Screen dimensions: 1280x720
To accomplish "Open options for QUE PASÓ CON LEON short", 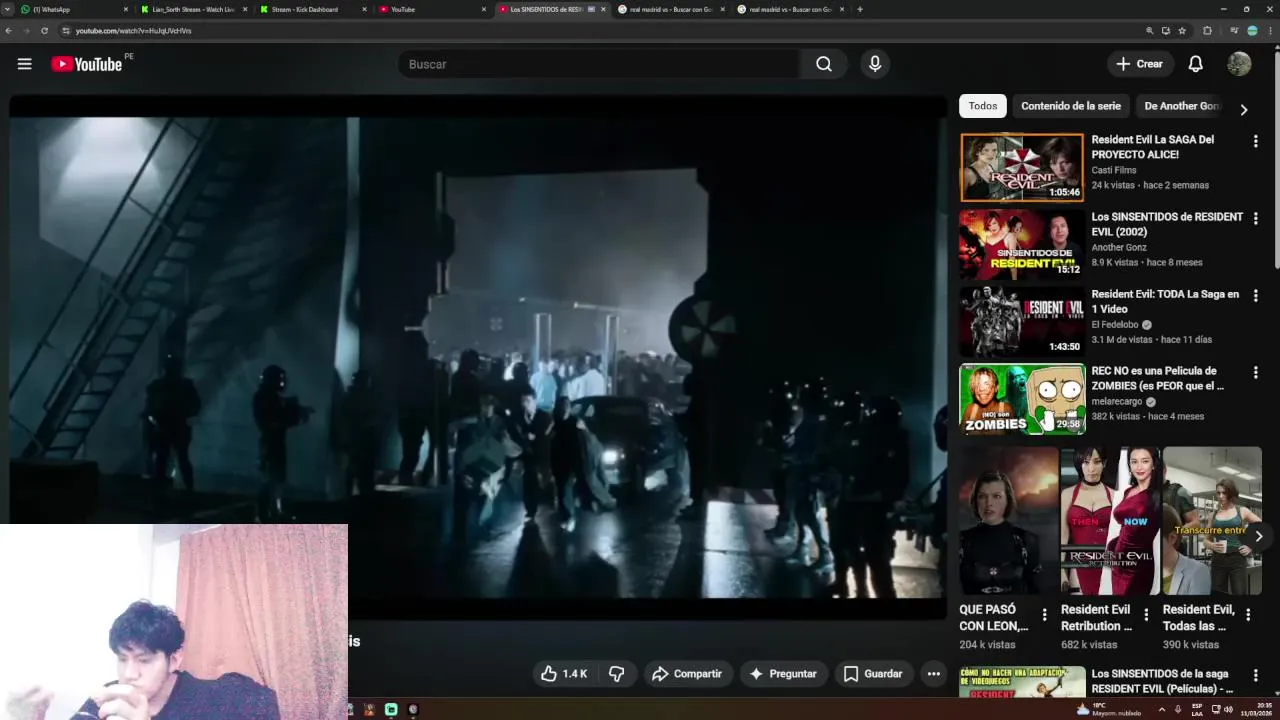I will [x=1044, y=614].
